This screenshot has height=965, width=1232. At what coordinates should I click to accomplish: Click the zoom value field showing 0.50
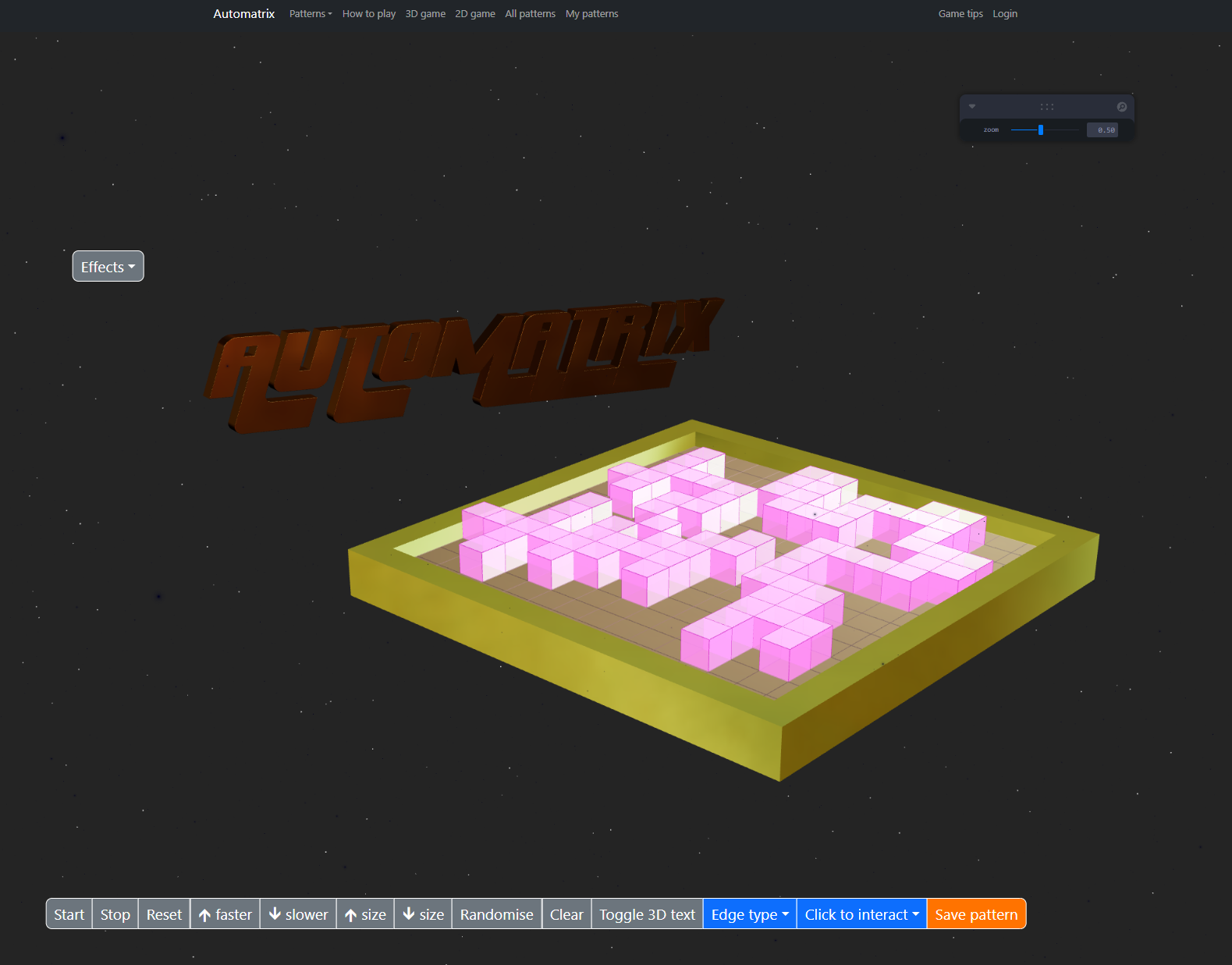click(1102, 130)
